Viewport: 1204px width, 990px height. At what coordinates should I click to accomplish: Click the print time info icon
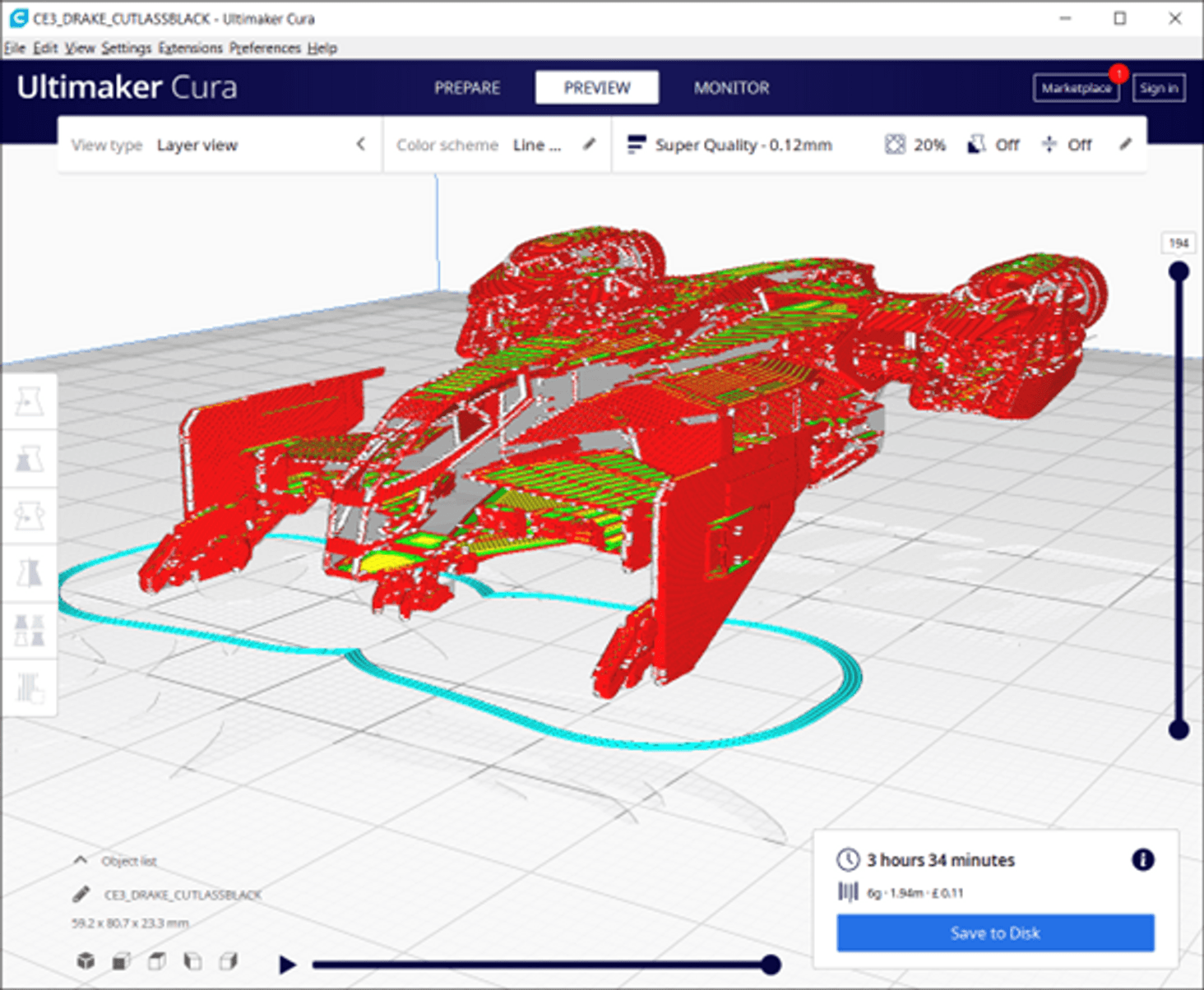(x=1142, y=860)
